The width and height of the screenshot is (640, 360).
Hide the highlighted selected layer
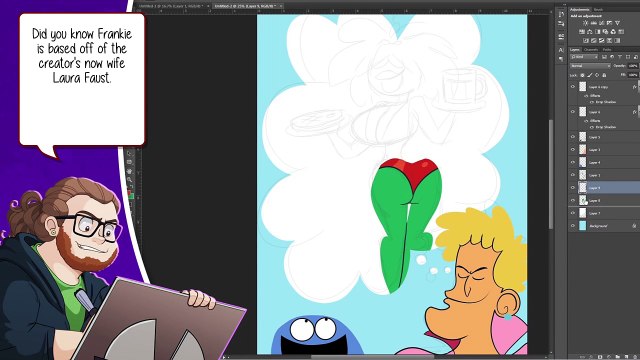coord(573,187)
